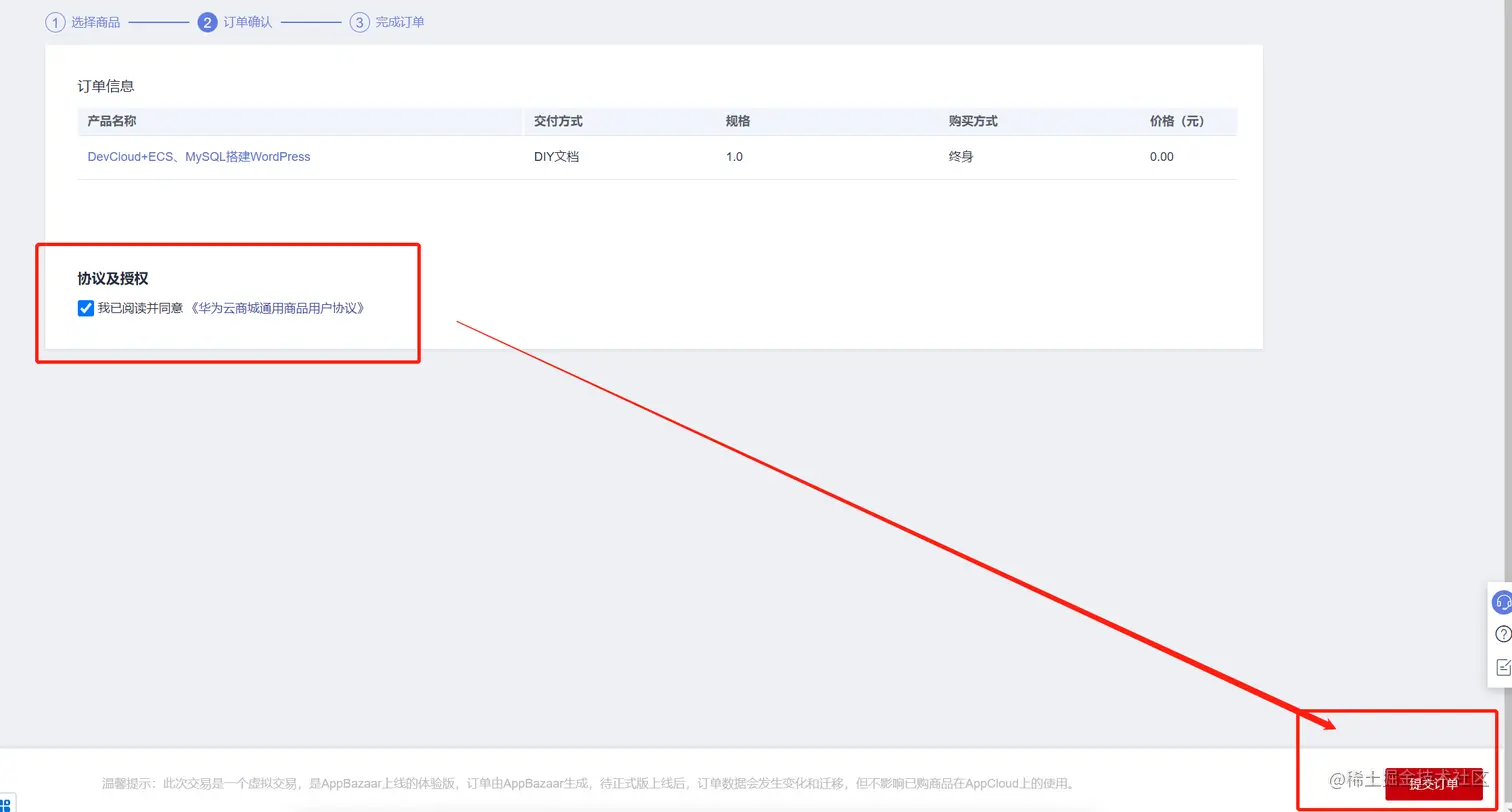Click the 提交订单 submit button
The image size is (1512, 812).
point(1434,784)
